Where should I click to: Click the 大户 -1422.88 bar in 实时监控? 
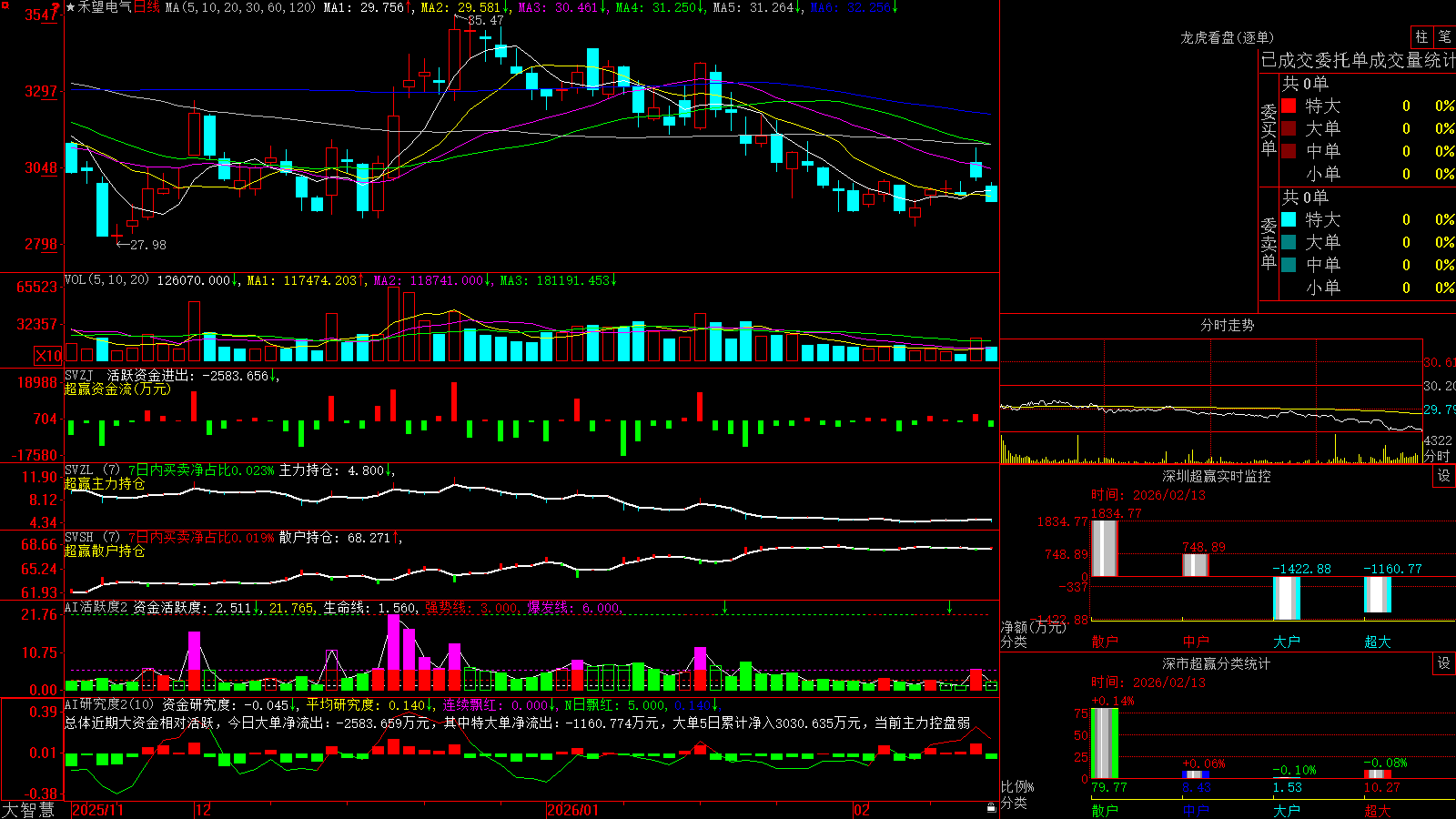point(1287,599)
